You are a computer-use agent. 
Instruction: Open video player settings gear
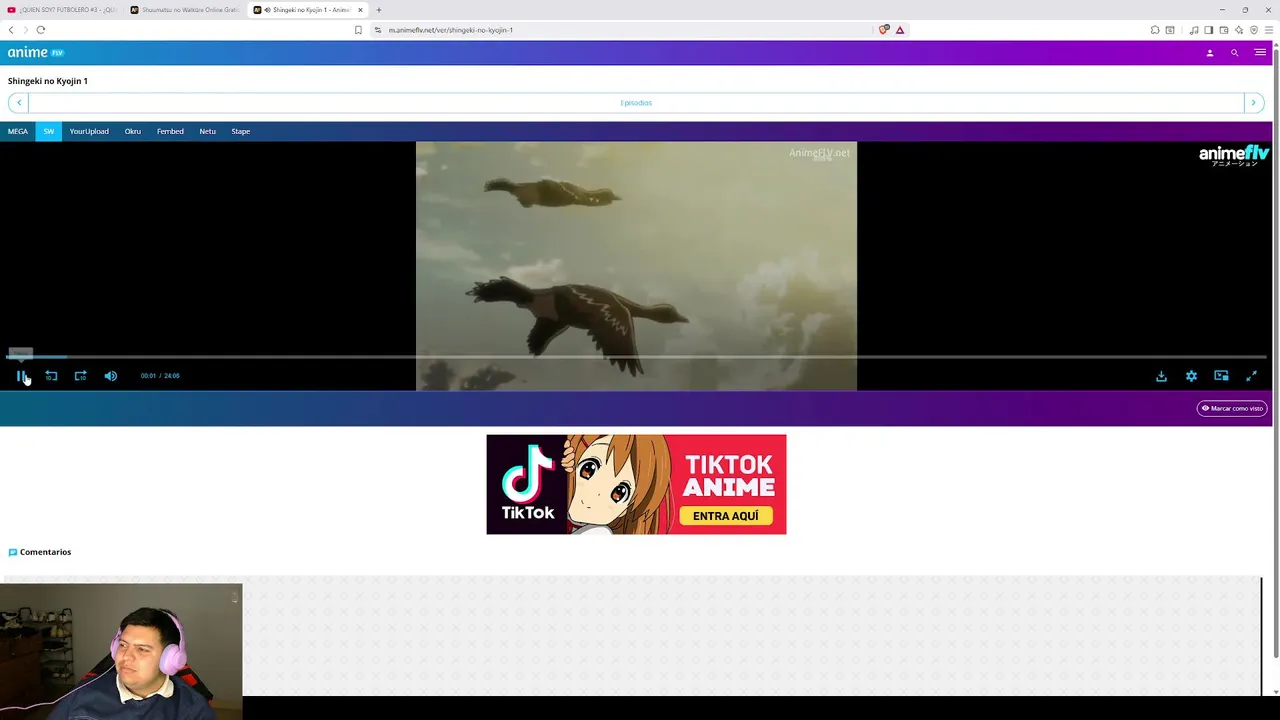click(x=1191, y=376)
